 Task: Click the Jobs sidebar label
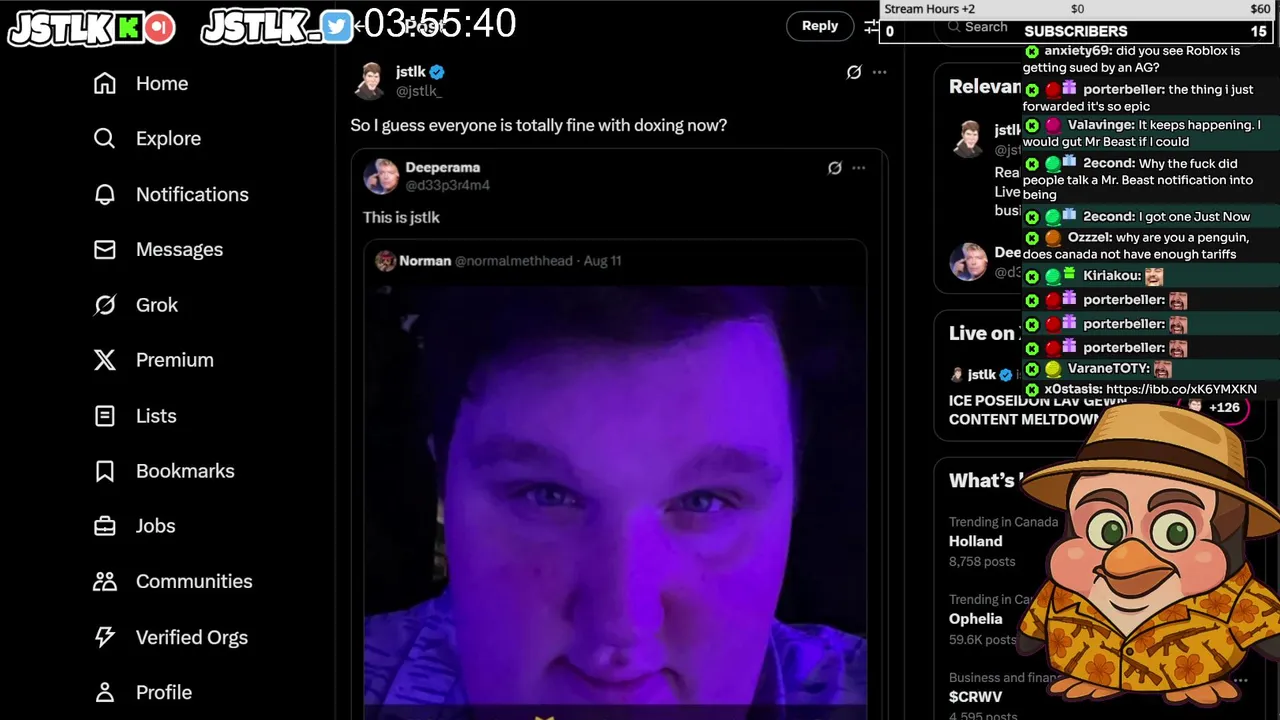click(x=155, y=526)
